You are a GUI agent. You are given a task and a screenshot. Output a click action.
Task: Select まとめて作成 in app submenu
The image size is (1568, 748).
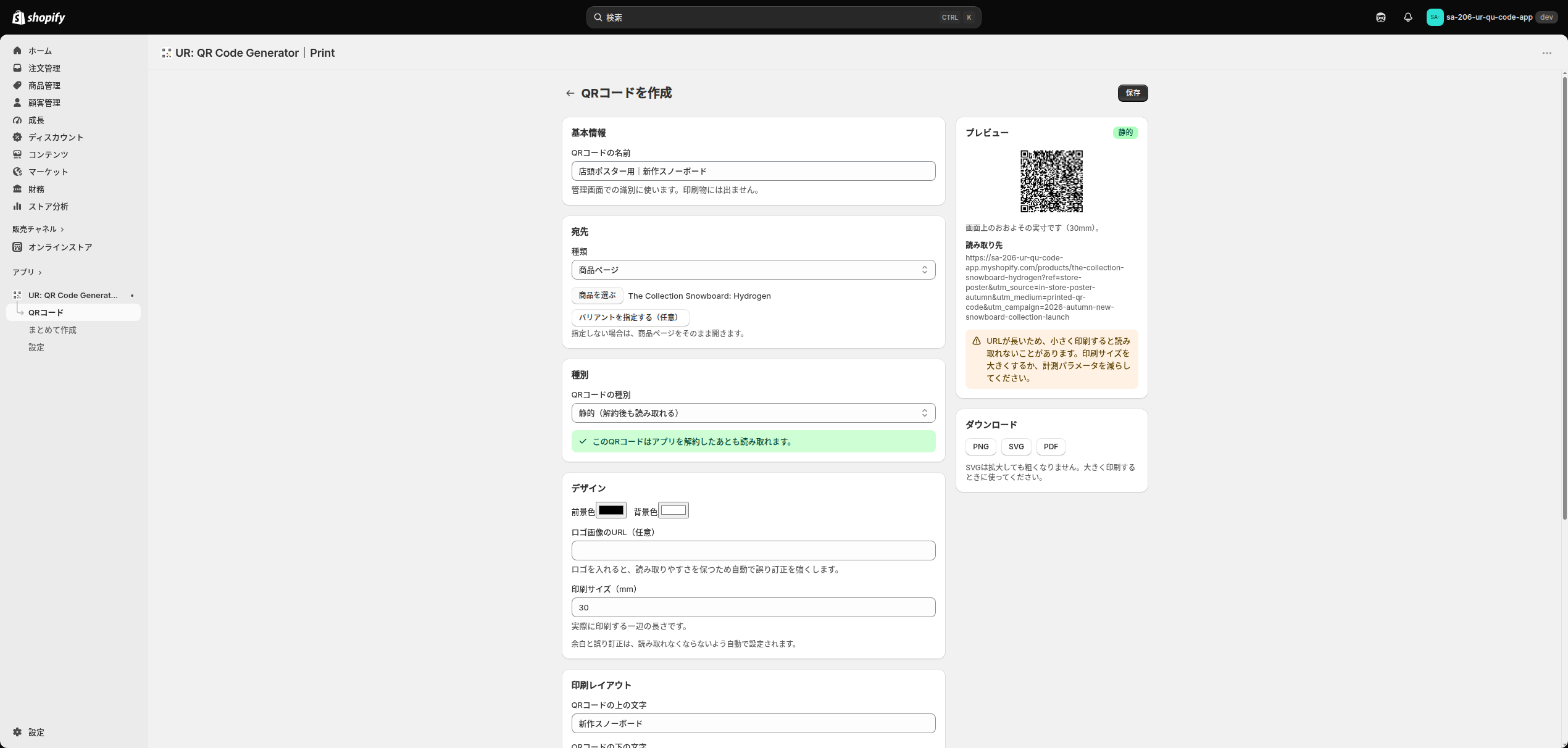[52, 330]
